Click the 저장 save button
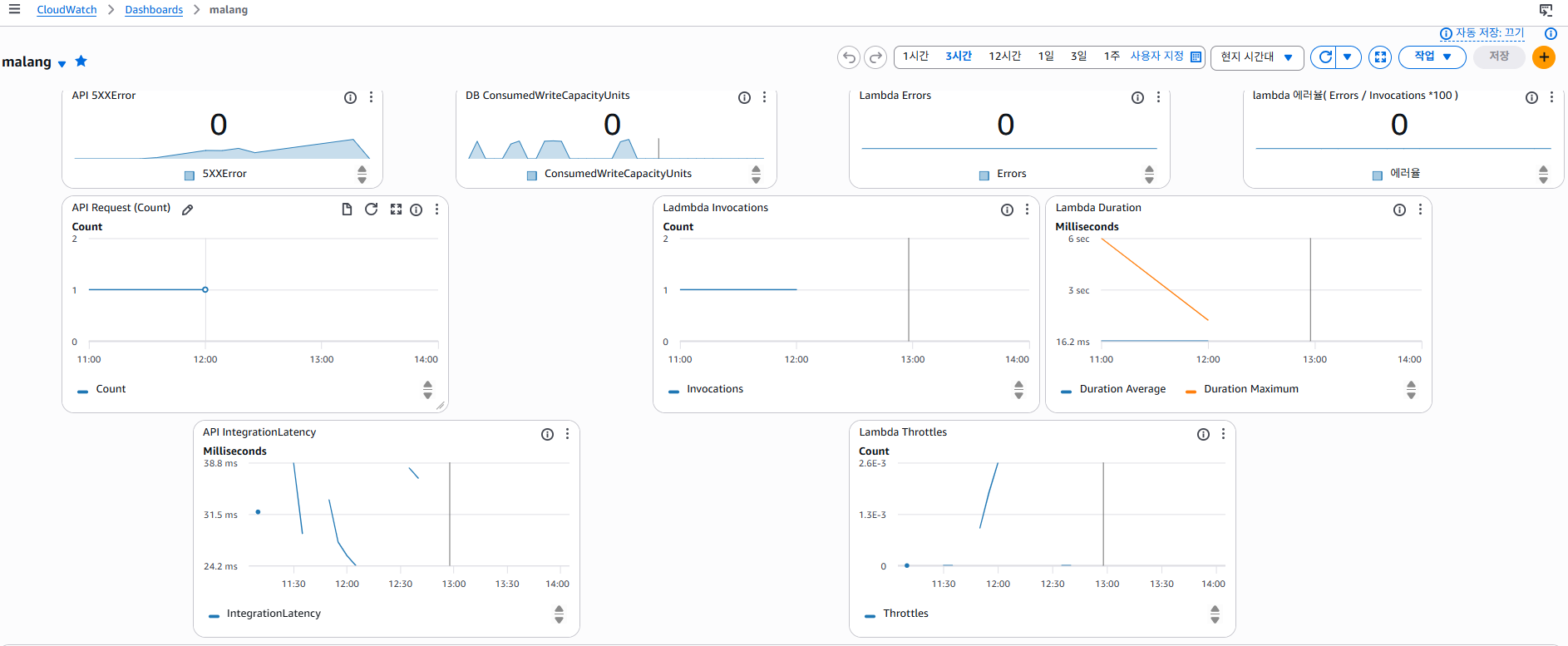The height and width of the screenshot is (646, 1568). point(1499,57)
